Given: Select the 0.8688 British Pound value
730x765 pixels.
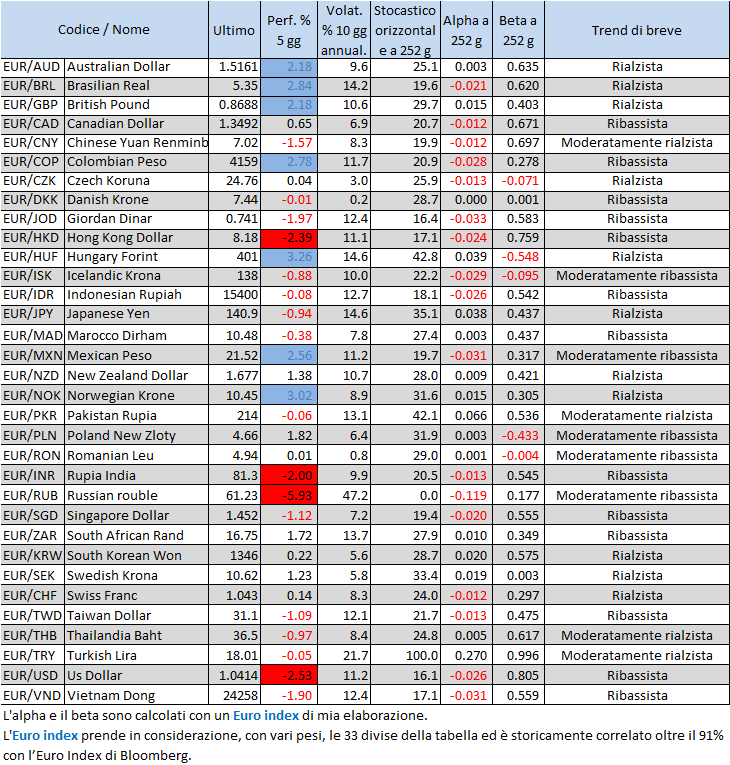Looking at the screenshot, I should [234, 105].
